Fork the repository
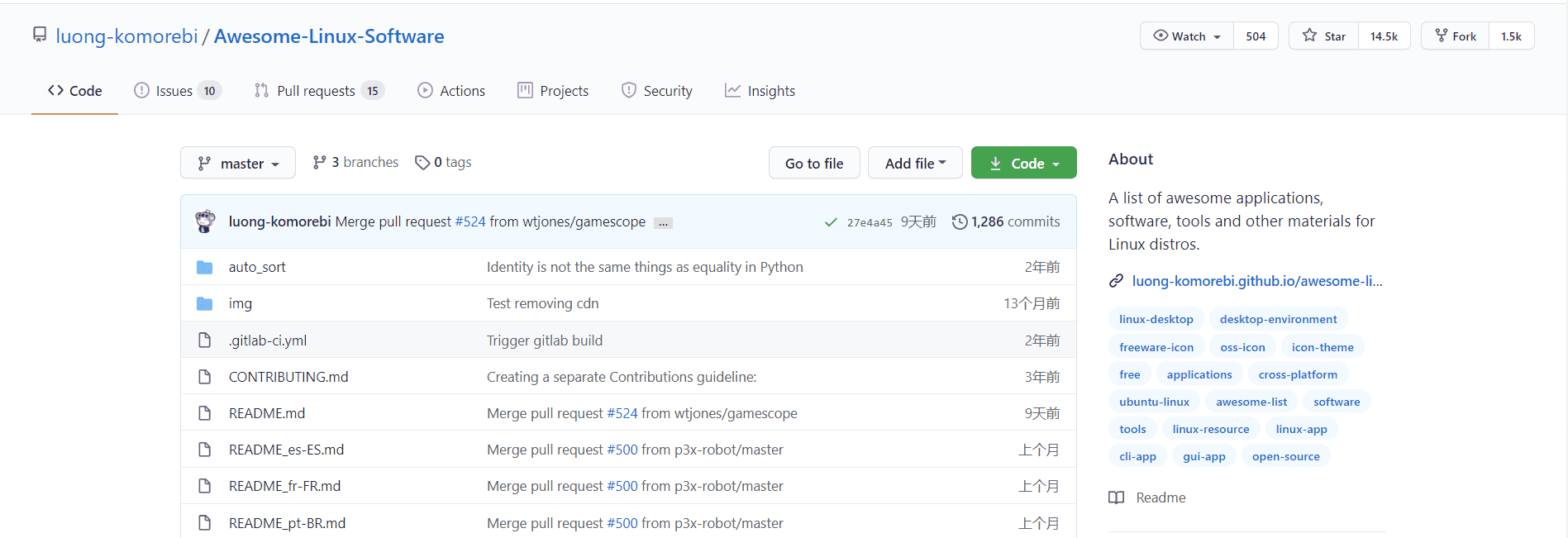Screen dimensions: 1568x538 tap(1456, 36)
